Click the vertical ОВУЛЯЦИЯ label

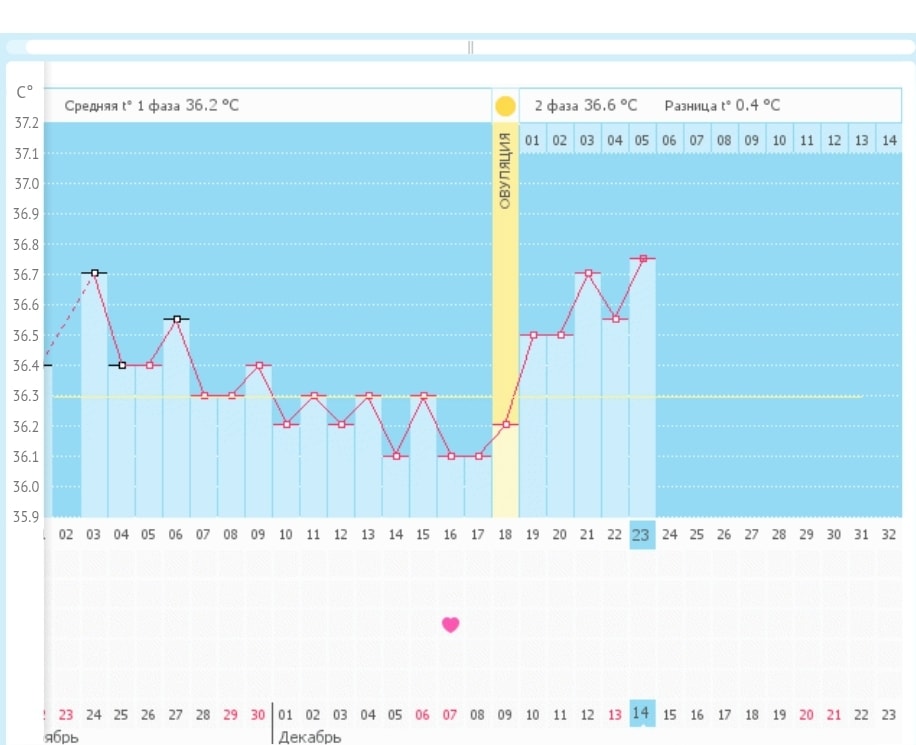(505, 170)
